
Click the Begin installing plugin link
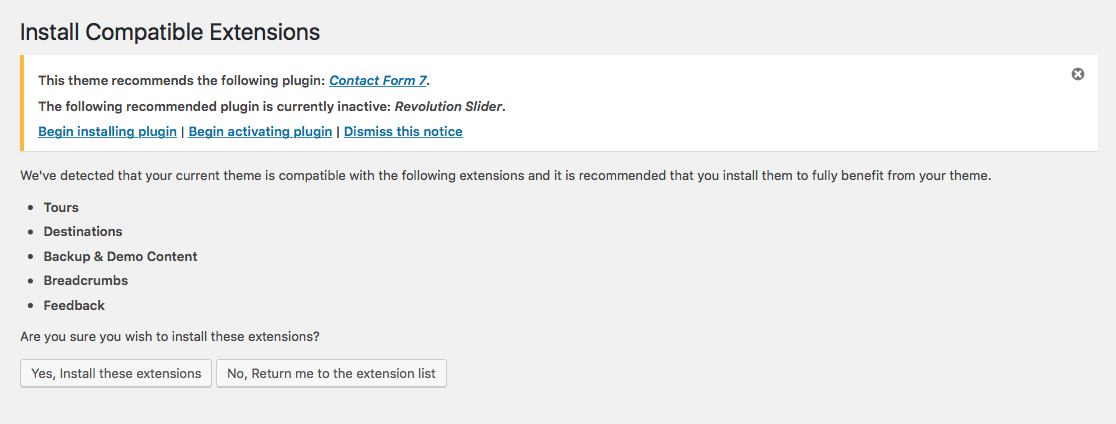(107, 132)
